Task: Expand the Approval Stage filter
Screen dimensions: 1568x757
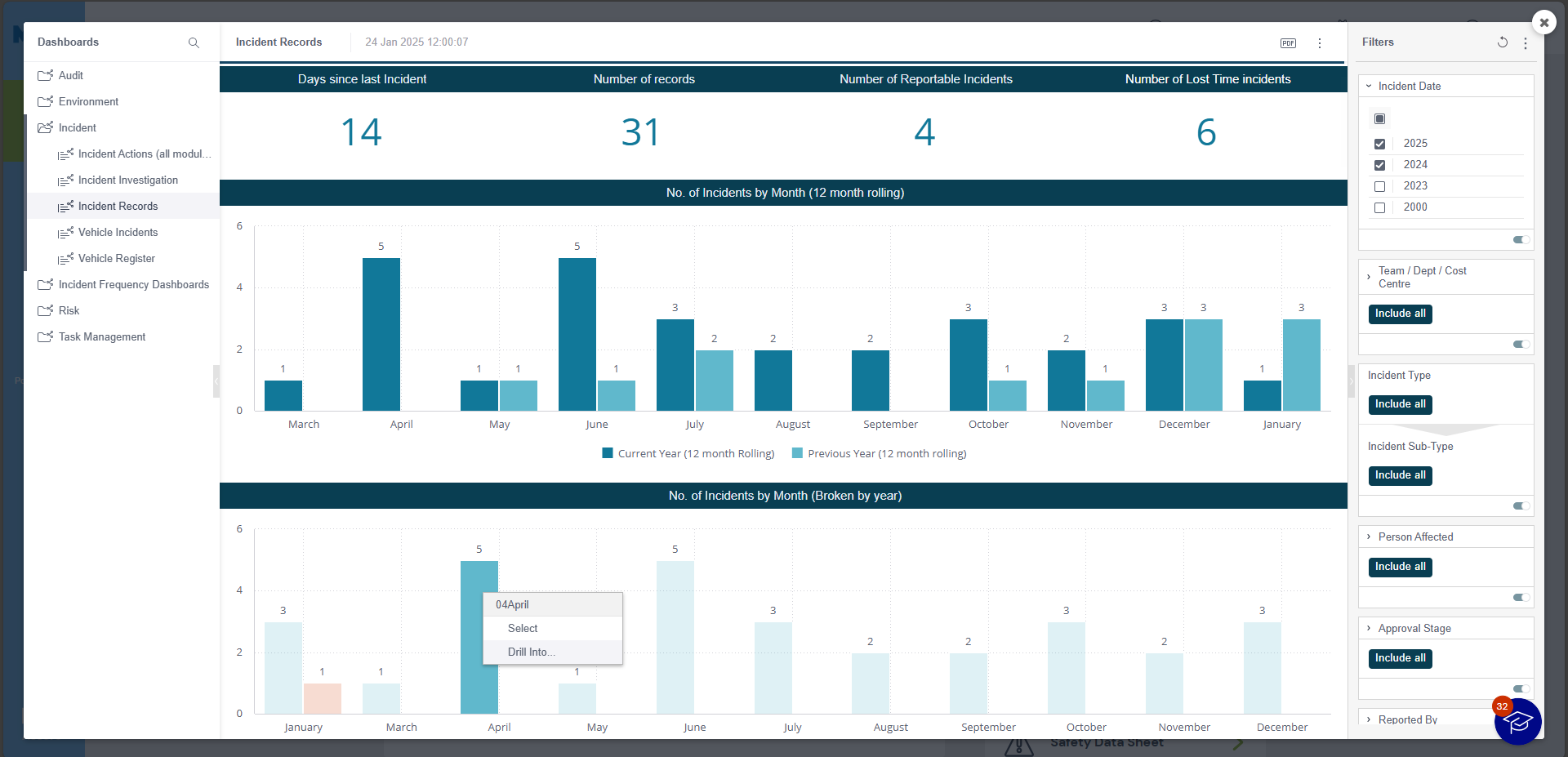Action: [1369, 628]
